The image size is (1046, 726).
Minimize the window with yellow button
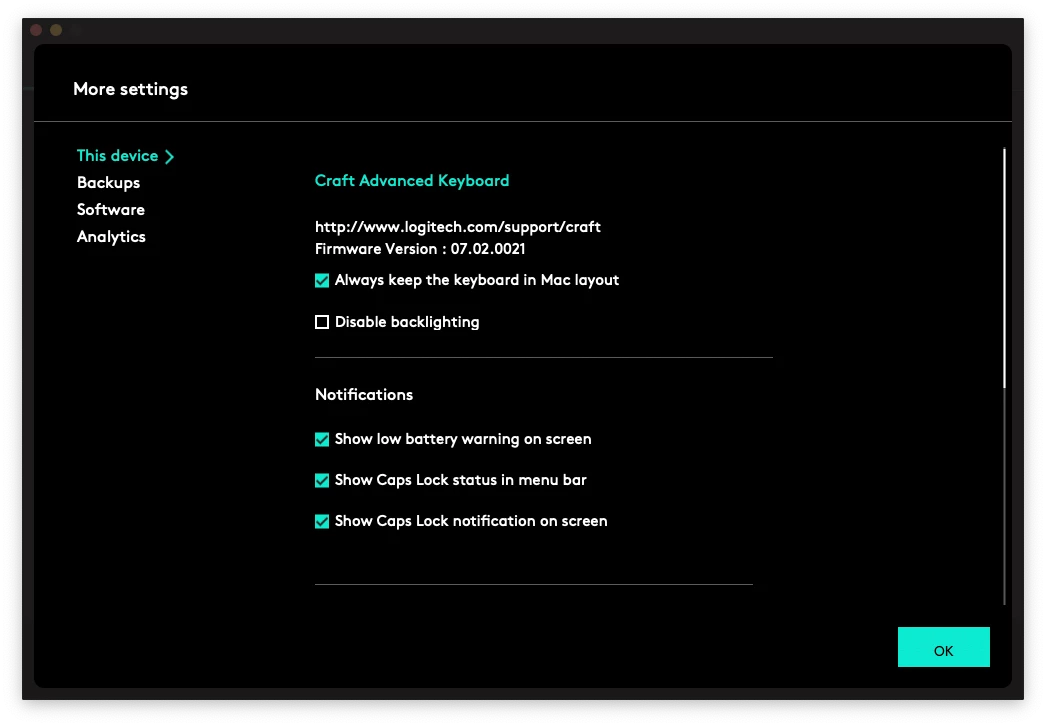pyautogui.click(x=56, y=30)
